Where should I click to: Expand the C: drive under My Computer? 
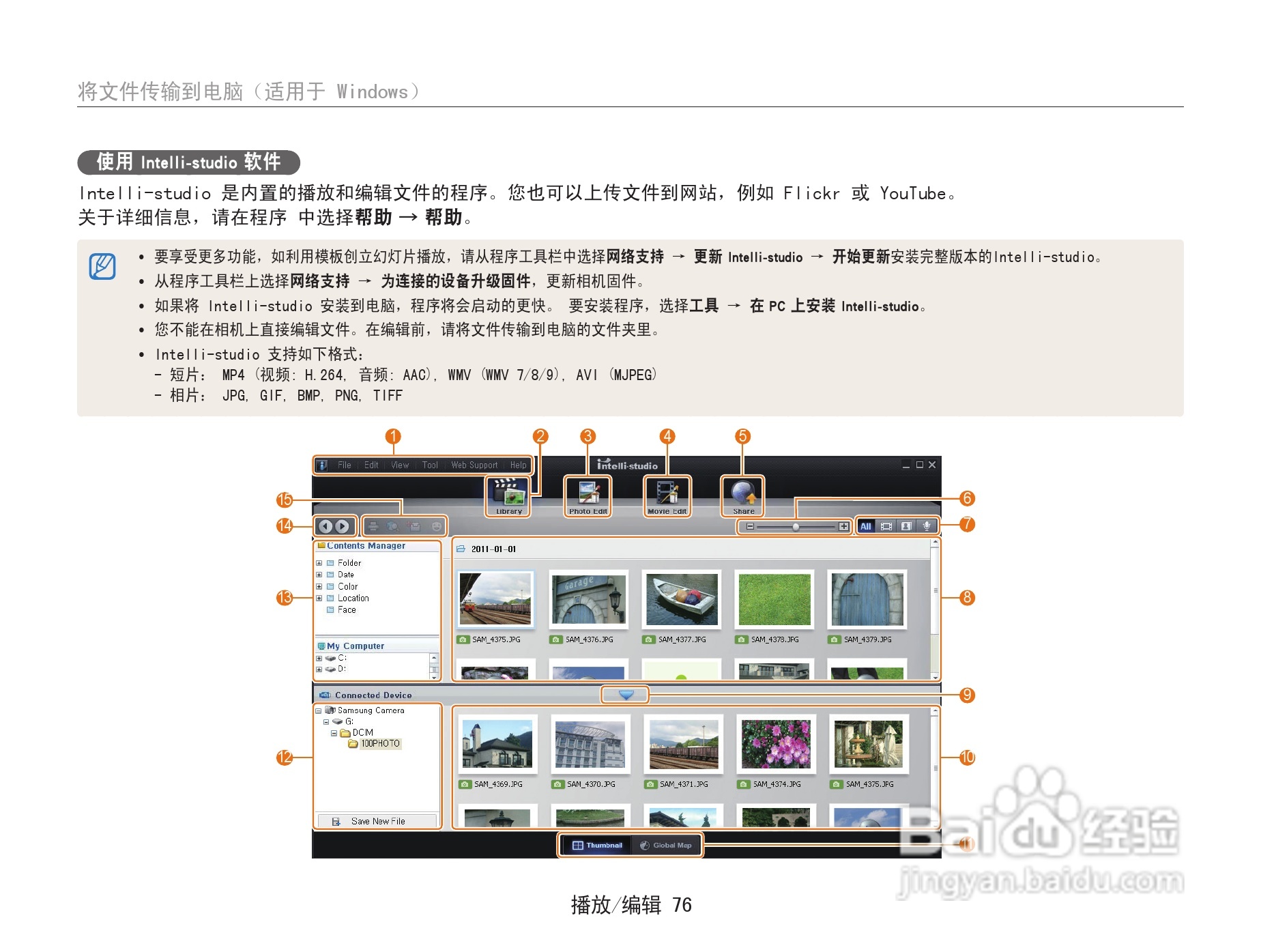319,658
